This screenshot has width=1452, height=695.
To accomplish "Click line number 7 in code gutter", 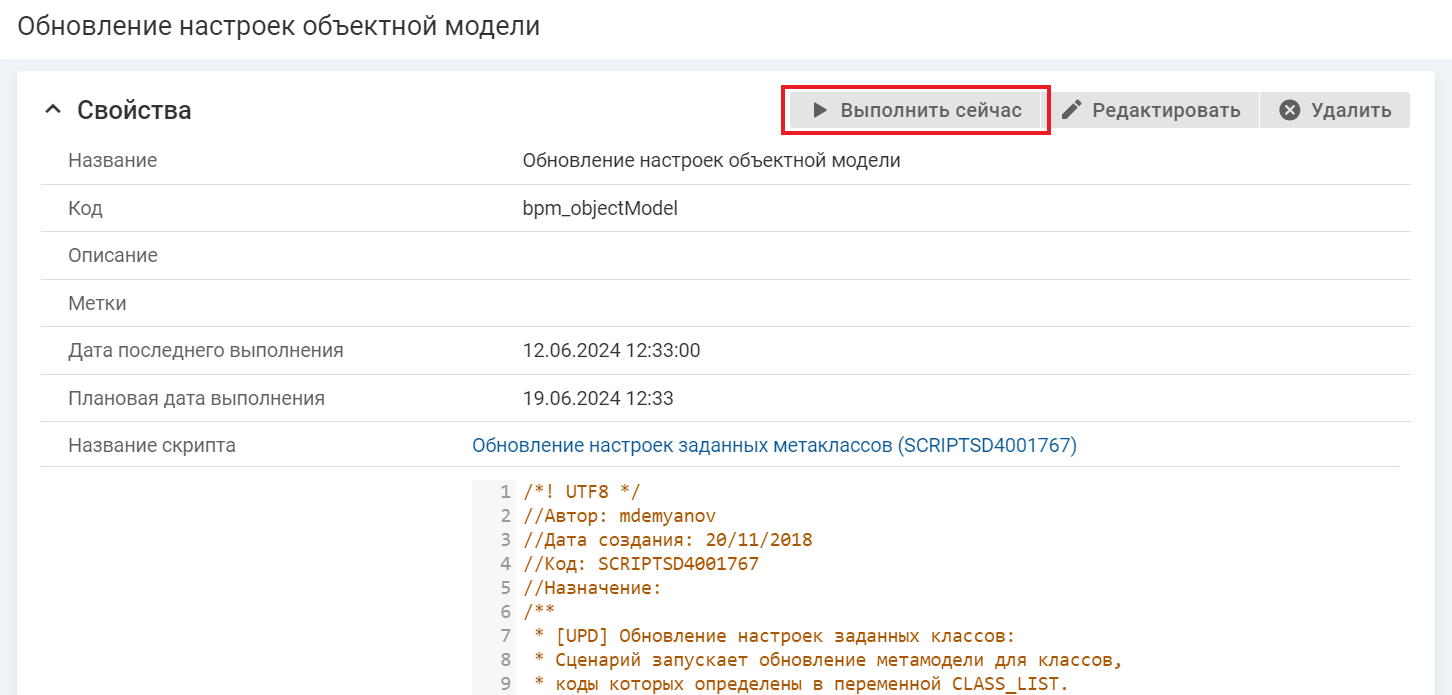I will click(x=506, y=636).
